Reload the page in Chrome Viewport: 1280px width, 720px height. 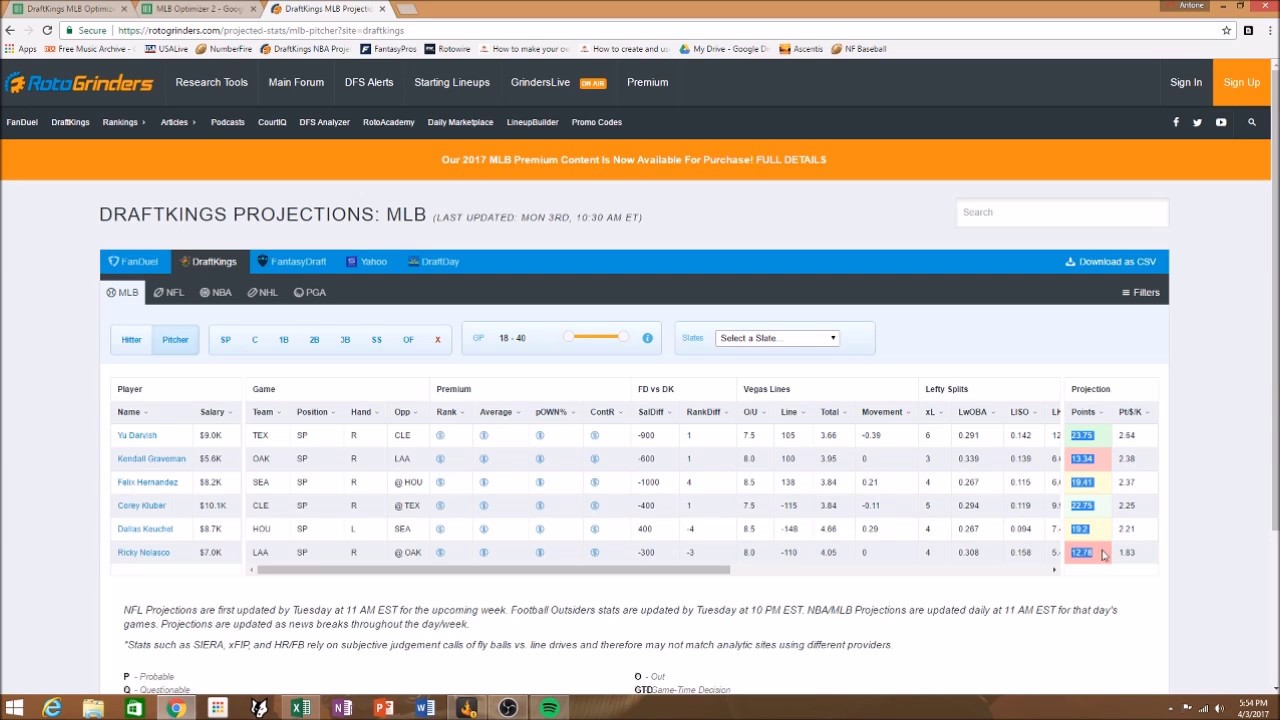click(47, 30)
